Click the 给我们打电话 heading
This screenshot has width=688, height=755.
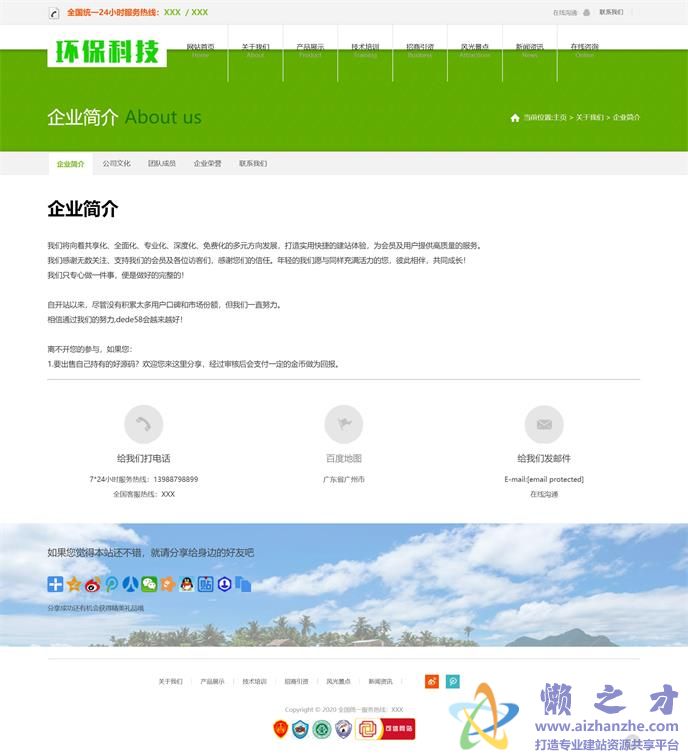coord(143,458)
